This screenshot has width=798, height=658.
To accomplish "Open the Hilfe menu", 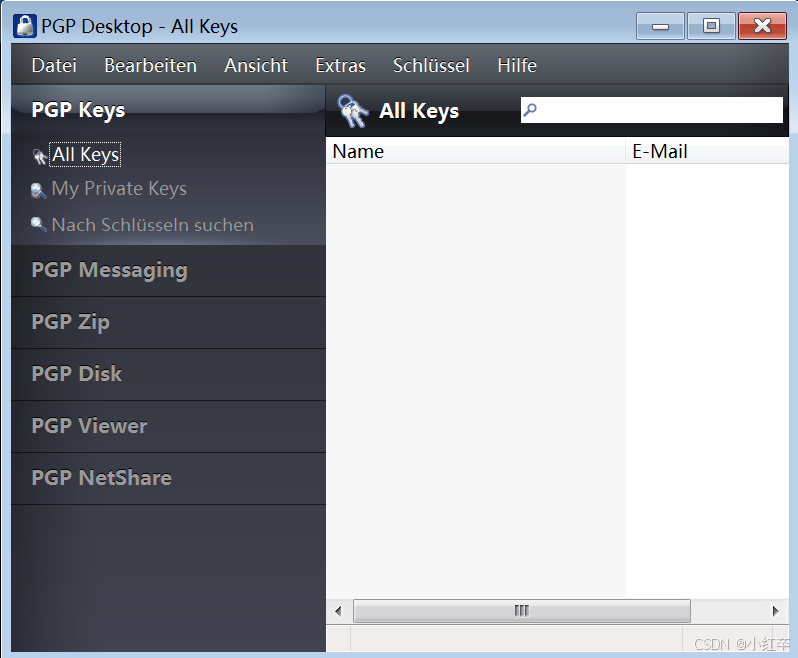I will 517,65.
